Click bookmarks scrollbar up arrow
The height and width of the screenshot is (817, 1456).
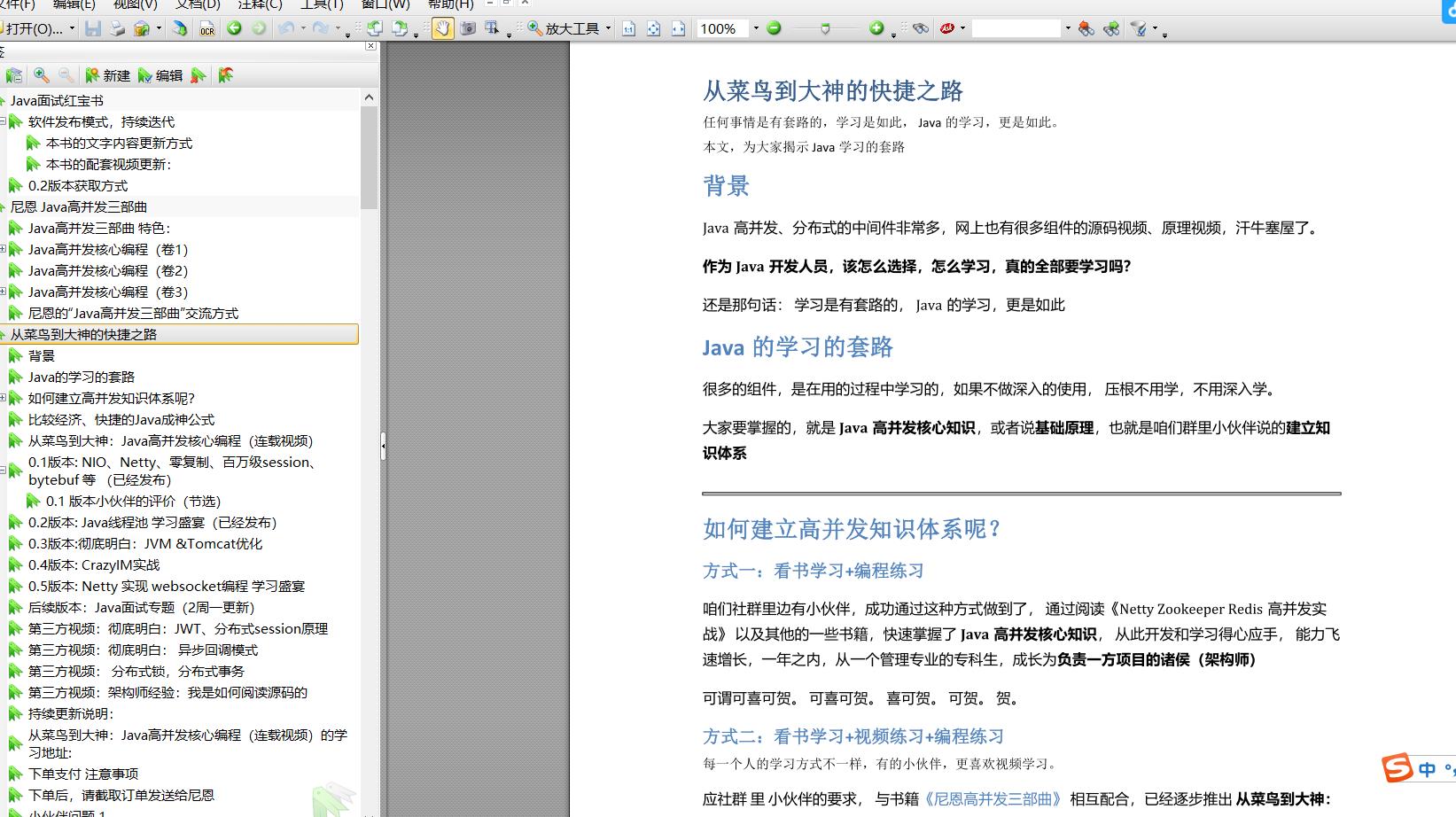click(370, 97)
